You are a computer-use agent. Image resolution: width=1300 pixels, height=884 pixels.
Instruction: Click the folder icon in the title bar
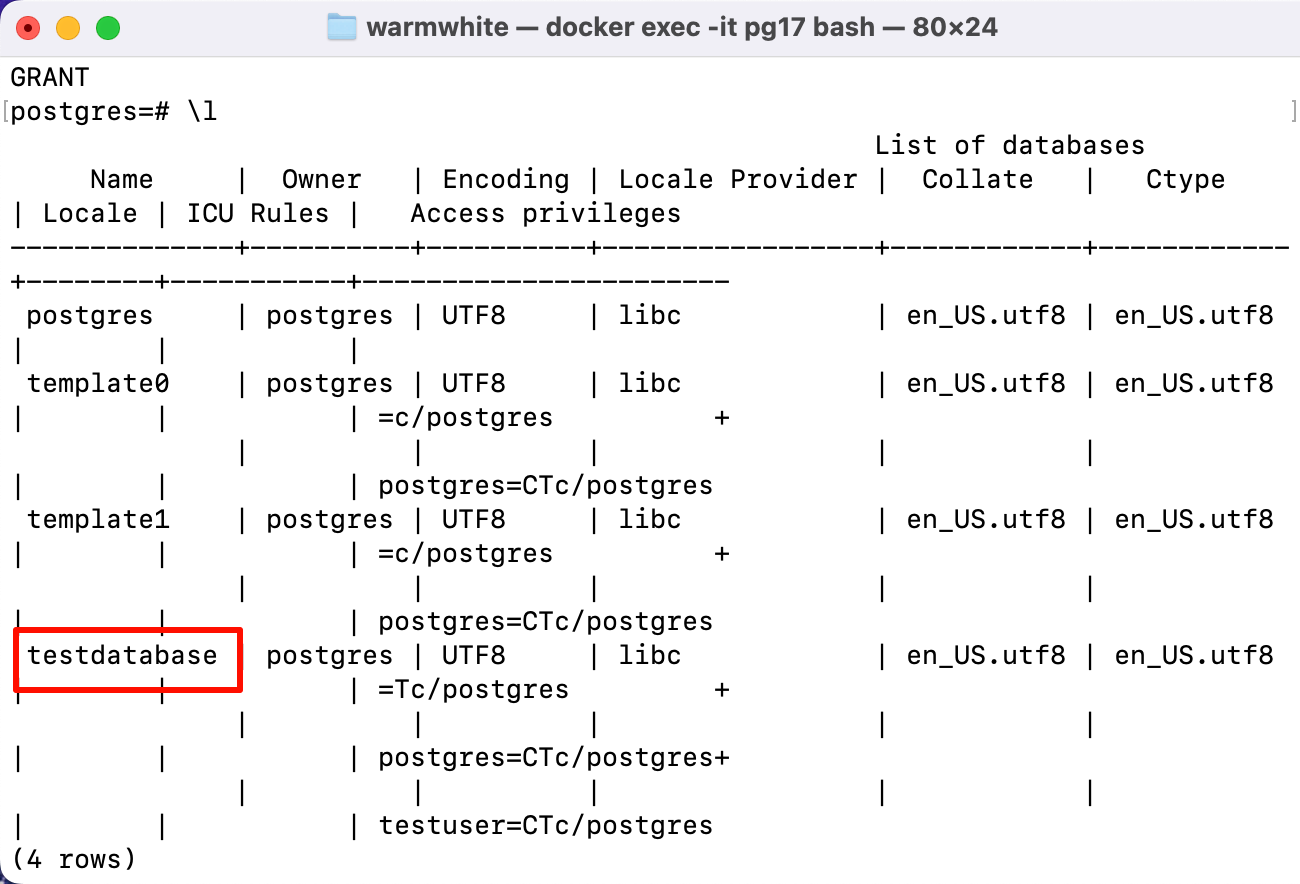click(341, 27)
